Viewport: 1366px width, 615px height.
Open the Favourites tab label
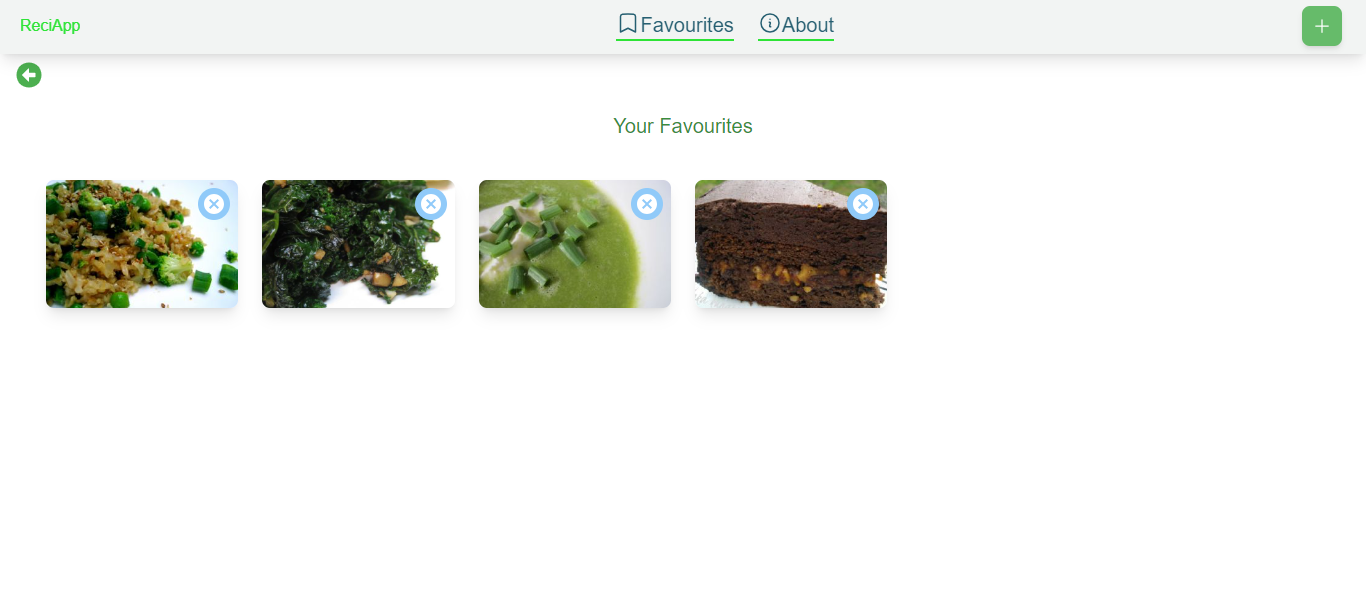(687, 25)
